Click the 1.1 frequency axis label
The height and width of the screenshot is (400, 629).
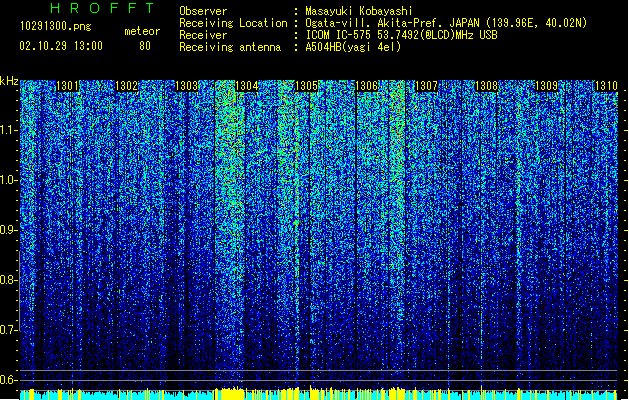[8, 130]
